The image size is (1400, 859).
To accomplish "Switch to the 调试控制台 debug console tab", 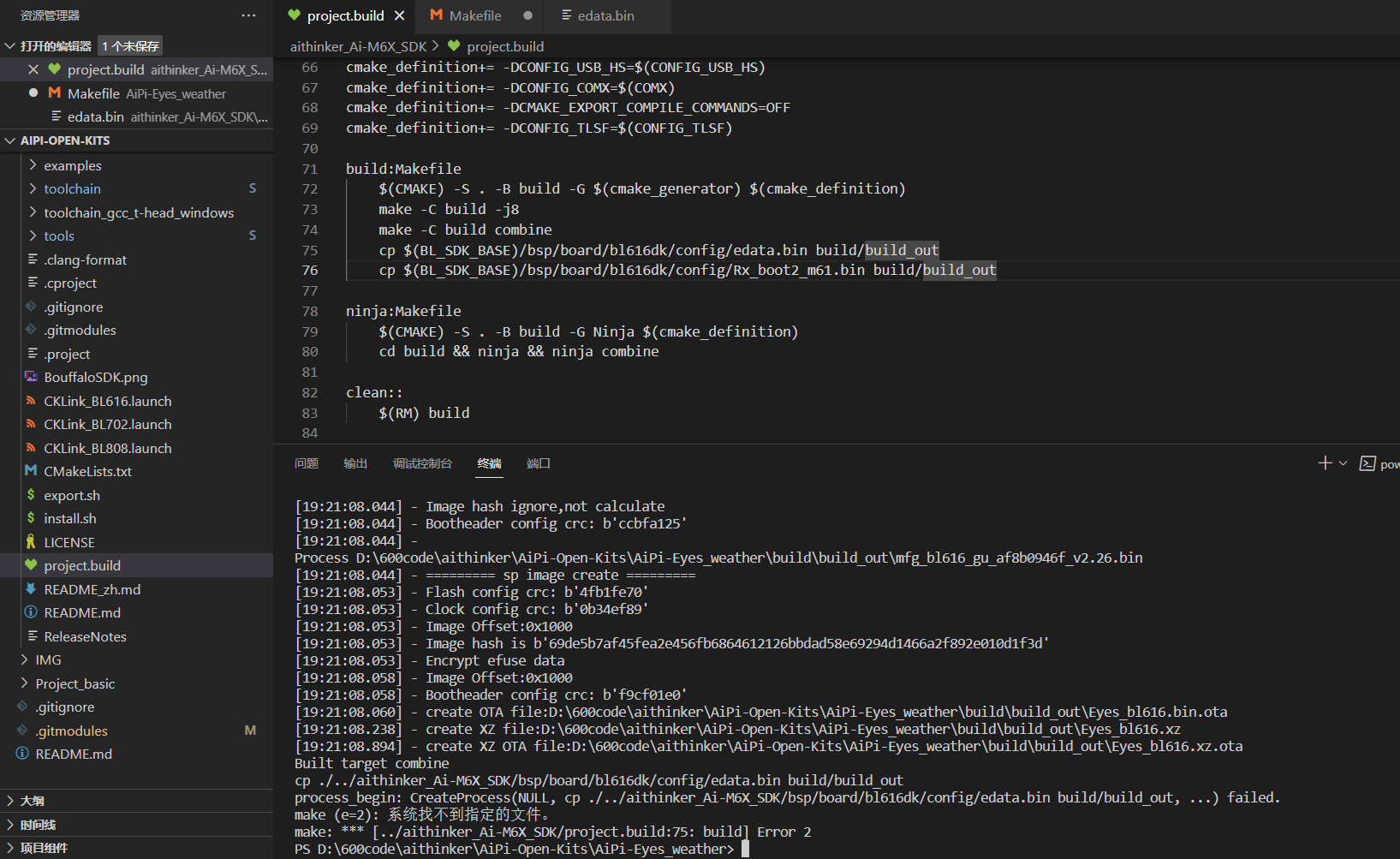I will coord(422,463).
